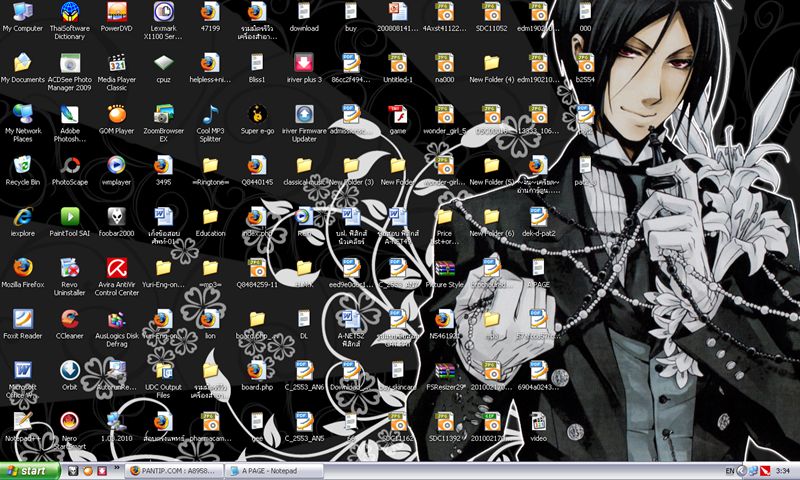Open the Picture Style archive icon

[x=445, y=268]
